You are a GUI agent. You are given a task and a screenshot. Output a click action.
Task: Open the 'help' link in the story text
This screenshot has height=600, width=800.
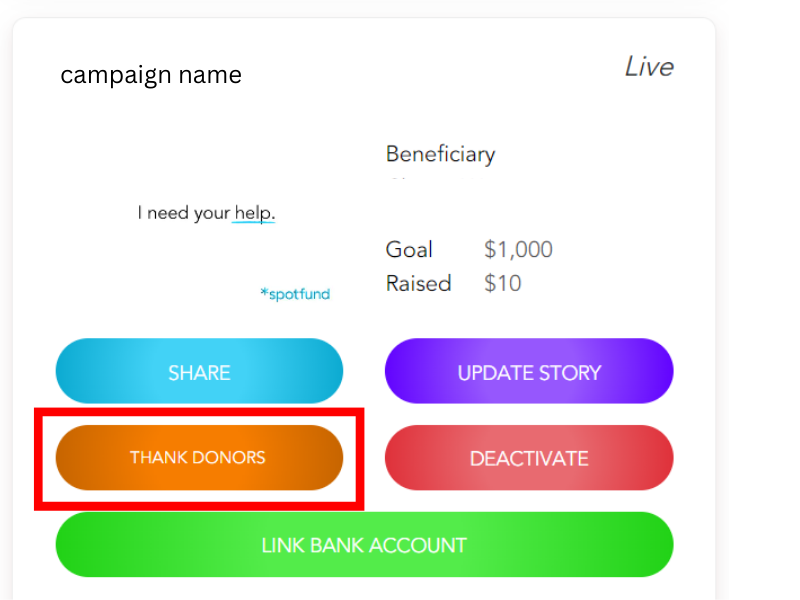253,212
